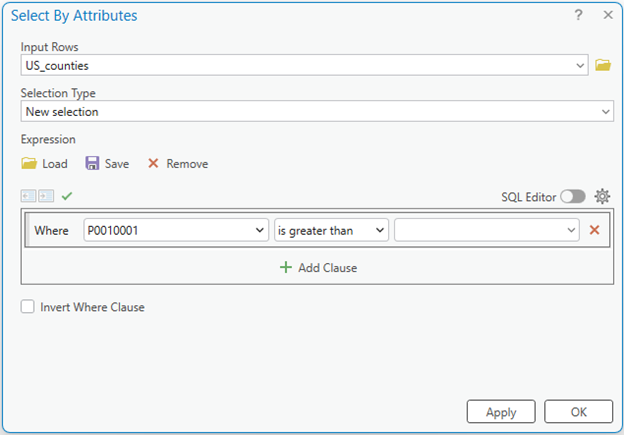This screenshot has height=435, width=624.
Task: Browse for input rows with folder icon
Action: (602, 65)
